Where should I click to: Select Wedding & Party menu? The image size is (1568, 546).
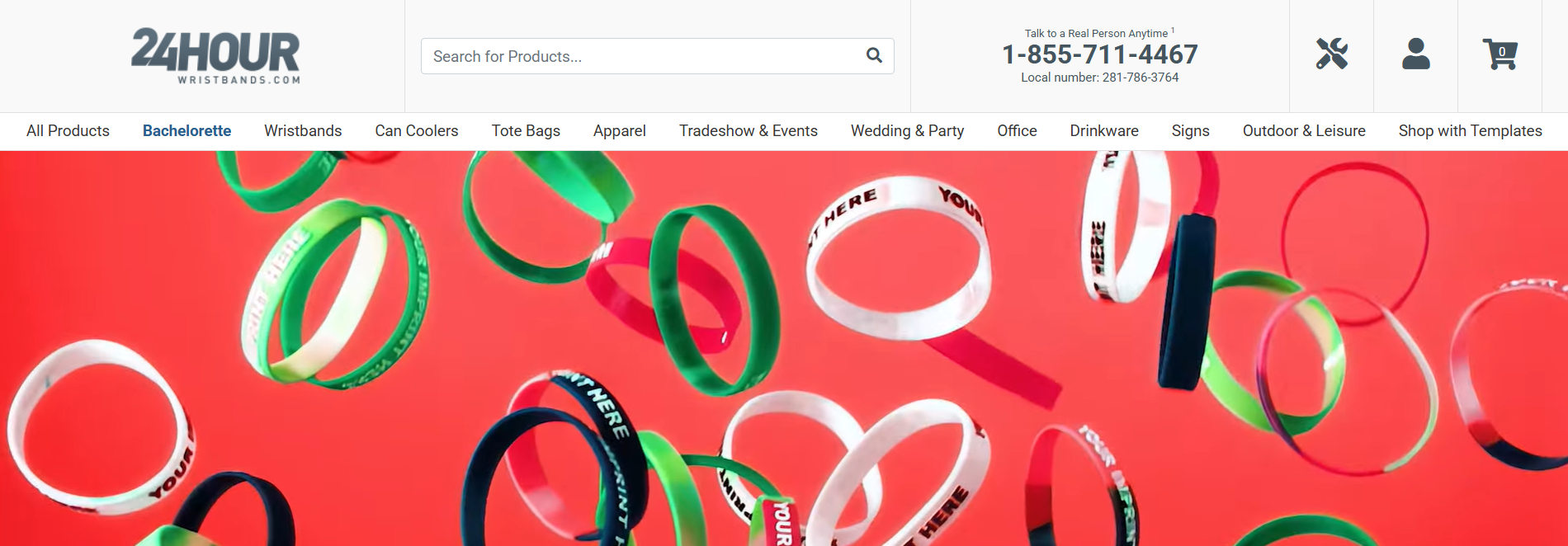point(908,131)
